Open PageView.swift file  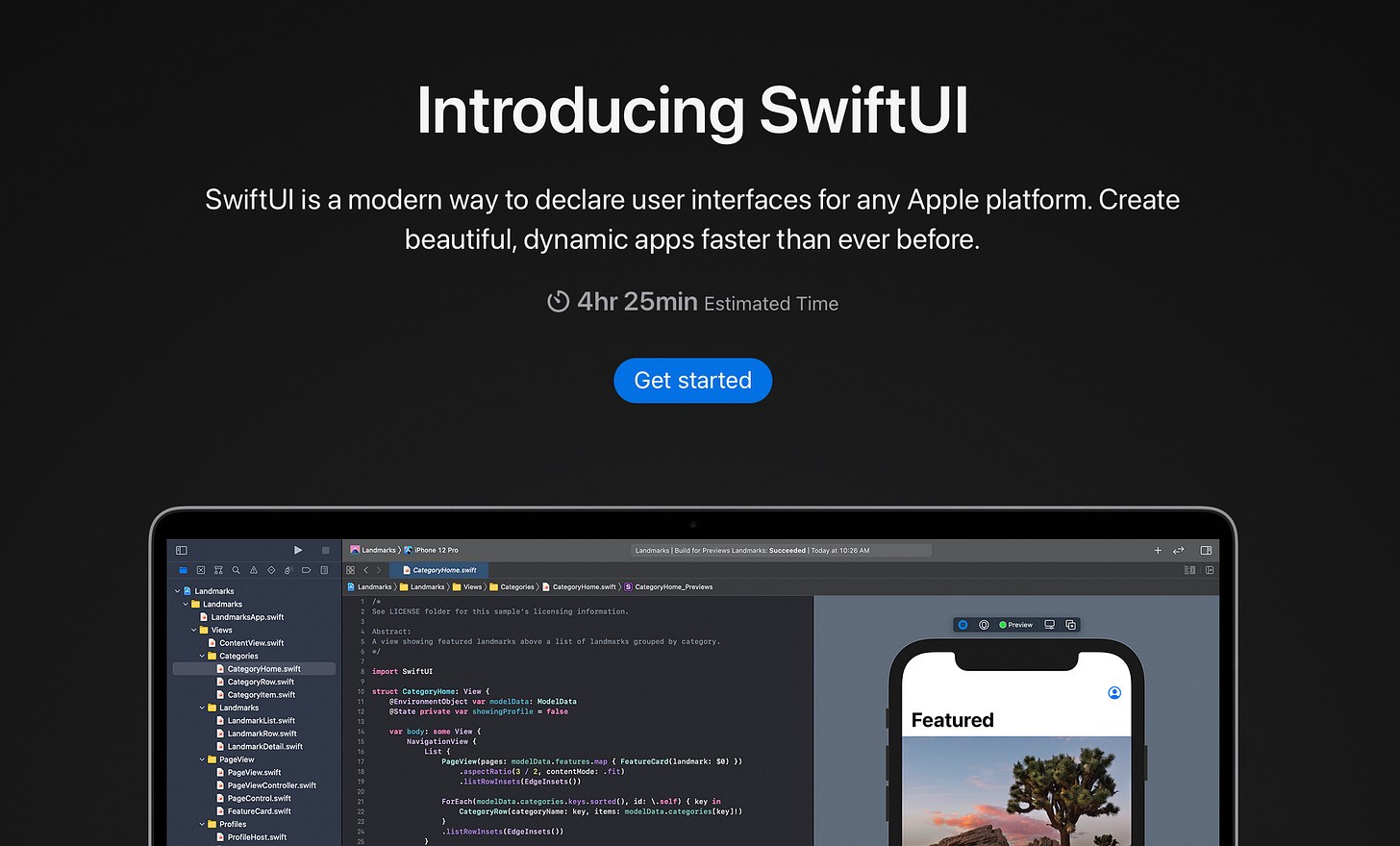click(249, 773)
